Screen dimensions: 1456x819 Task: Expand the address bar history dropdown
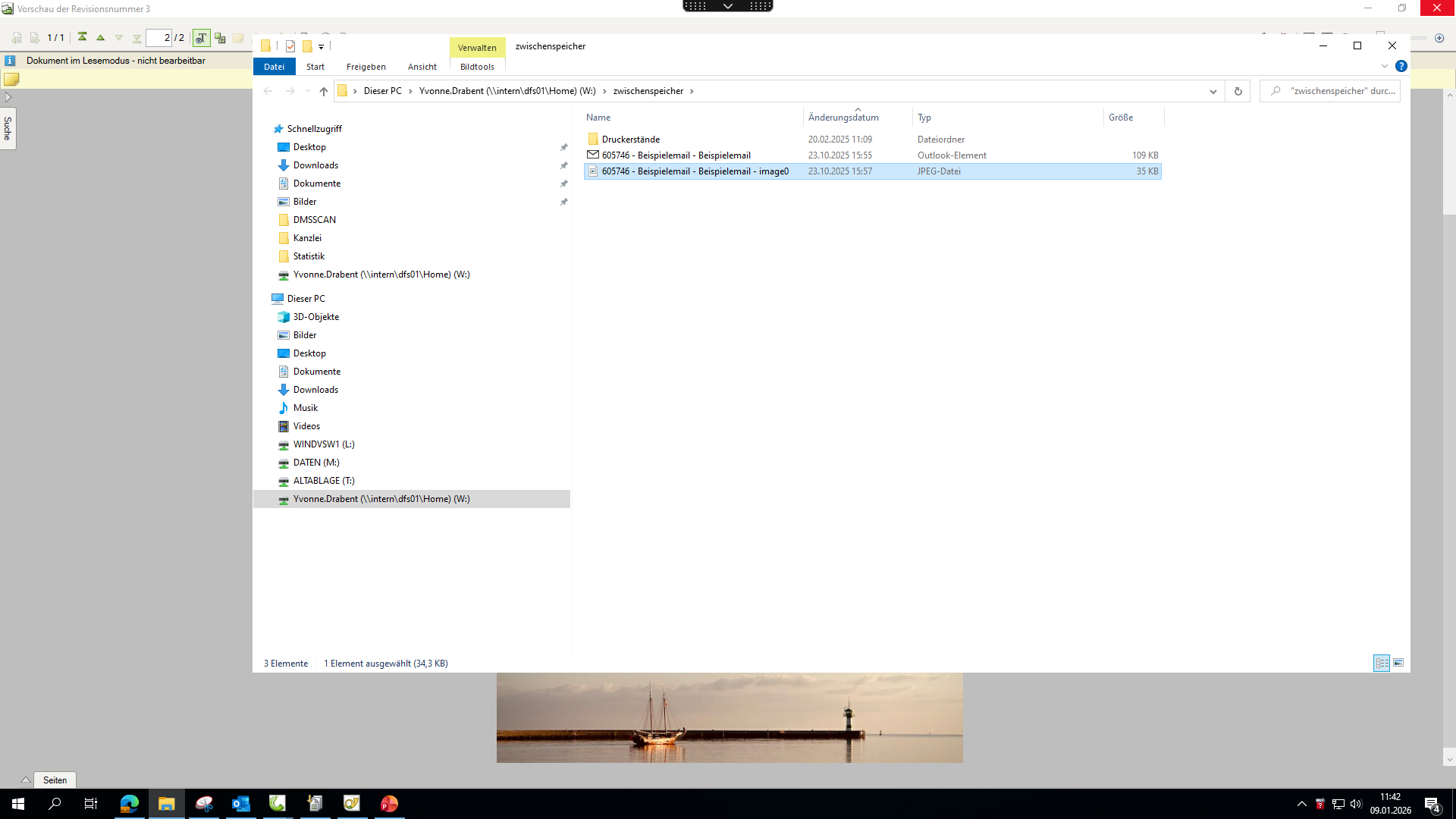point(1213,91)
